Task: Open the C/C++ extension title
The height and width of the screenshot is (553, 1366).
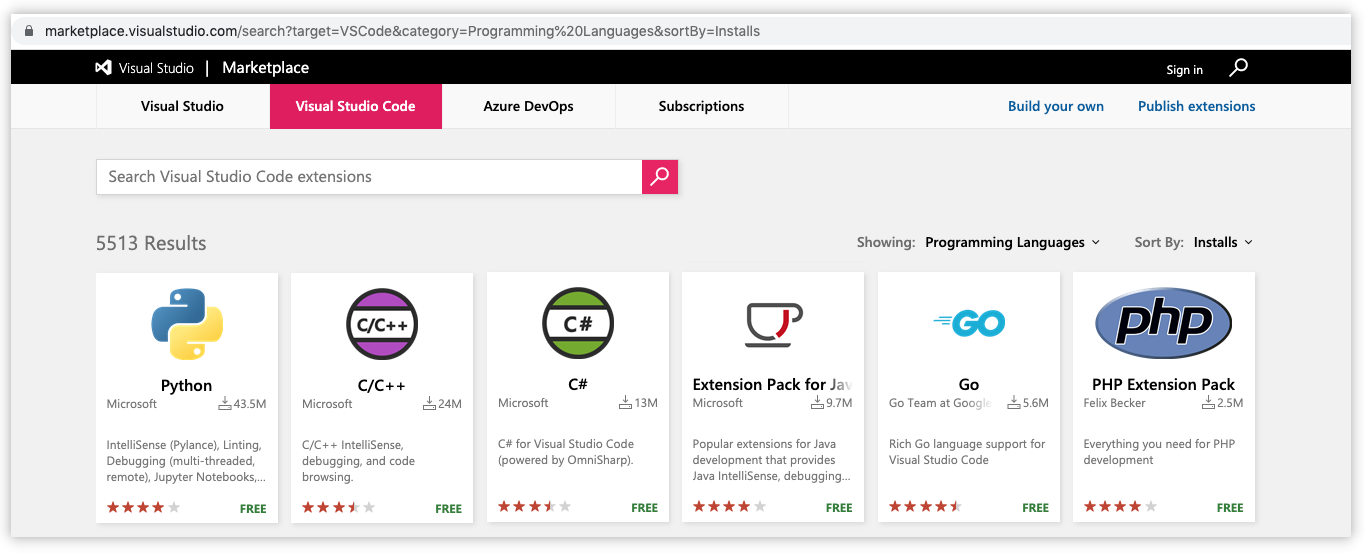Action: (x=382, y=385)
